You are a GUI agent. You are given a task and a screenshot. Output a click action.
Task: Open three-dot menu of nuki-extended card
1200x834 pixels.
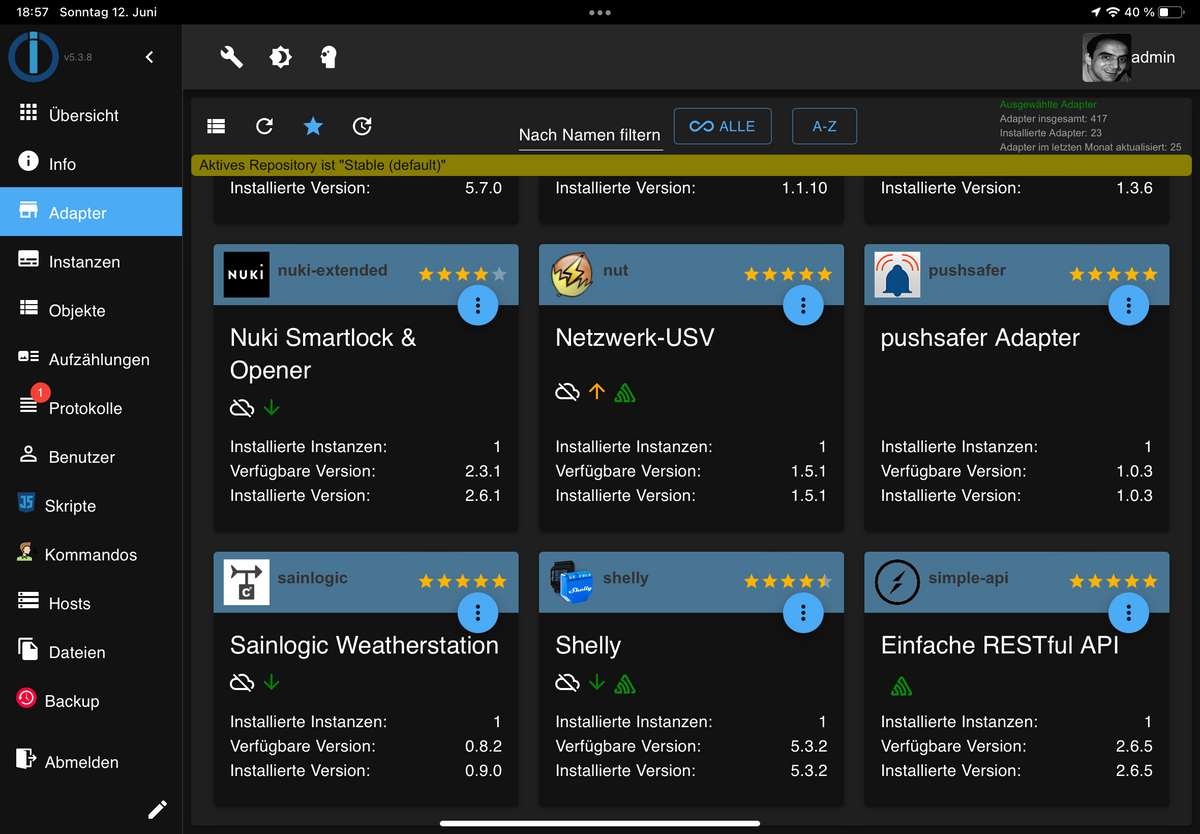click(x=478, y=305)
